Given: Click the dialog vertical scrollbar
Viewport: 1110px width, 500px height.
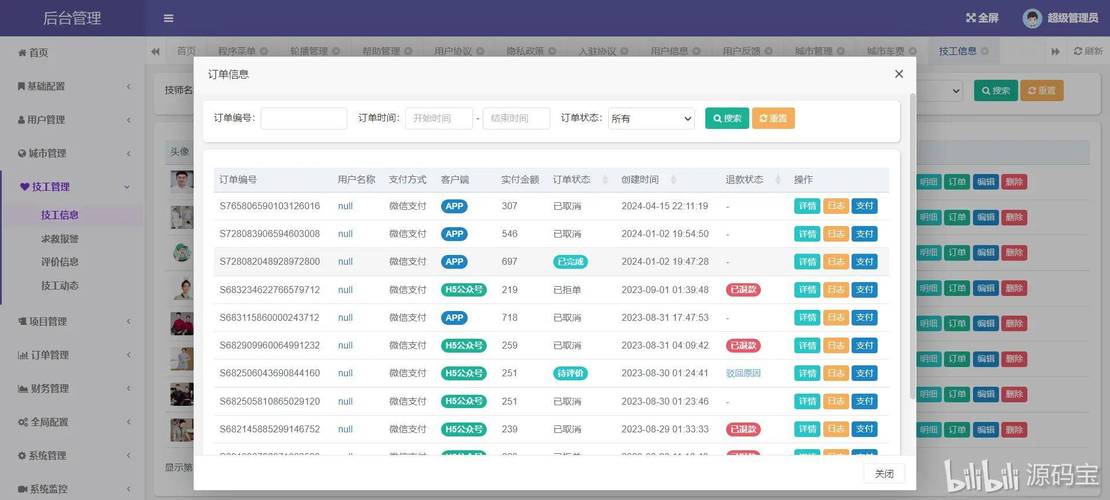Looking at the screenshot, I should pyautogui.click(x=912, y=245).
